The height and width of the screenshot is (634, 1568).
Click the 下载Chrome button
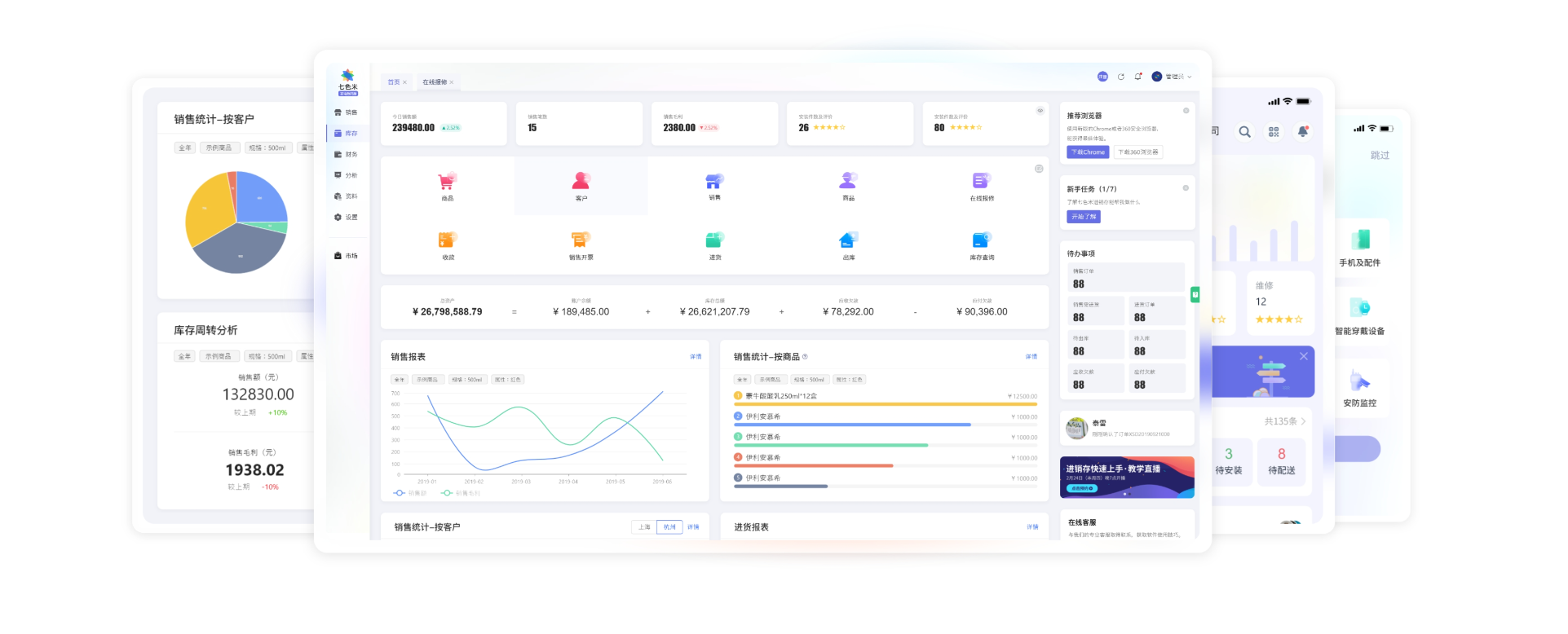1088,152
